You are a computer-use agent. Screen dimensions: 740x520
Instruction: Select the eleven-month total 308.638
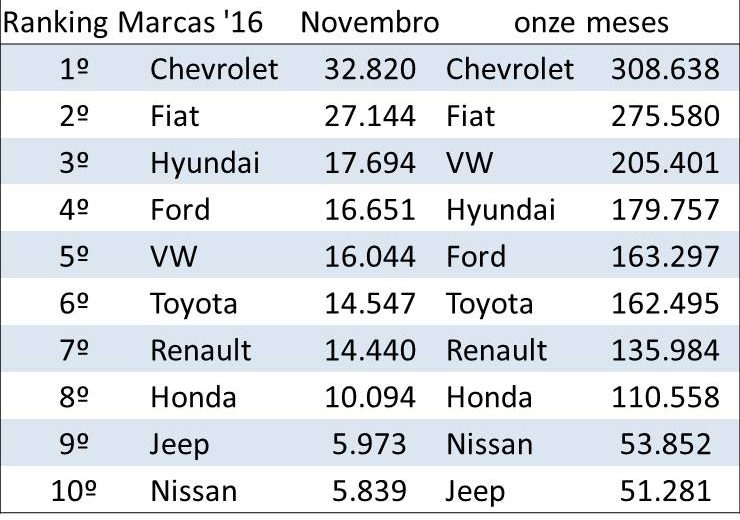point(665,69)
